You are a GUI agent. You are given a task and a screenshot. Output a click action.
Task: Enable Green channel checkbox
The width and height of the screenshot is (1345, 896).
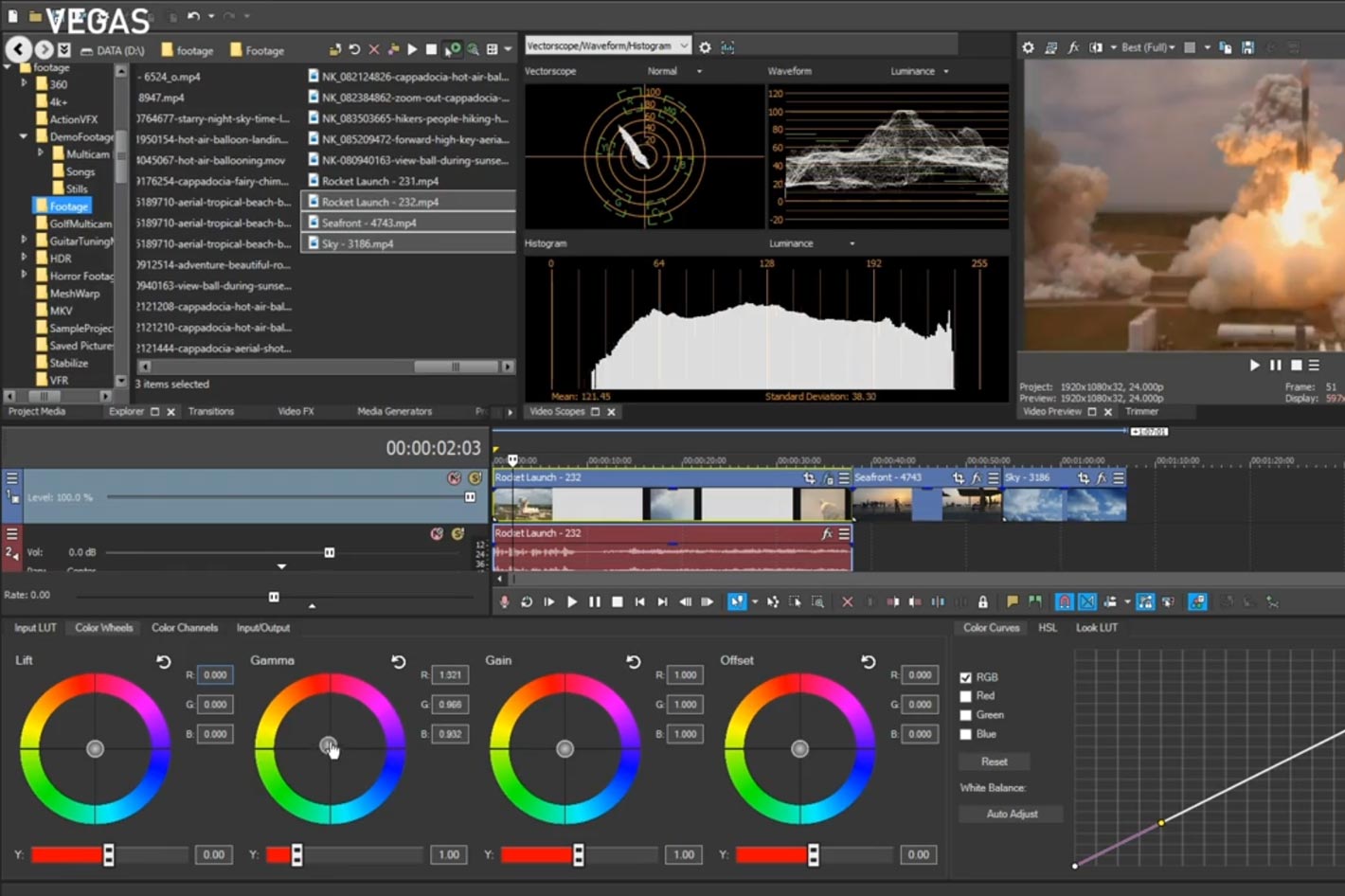pyautogui.click(x=966, y=715)
